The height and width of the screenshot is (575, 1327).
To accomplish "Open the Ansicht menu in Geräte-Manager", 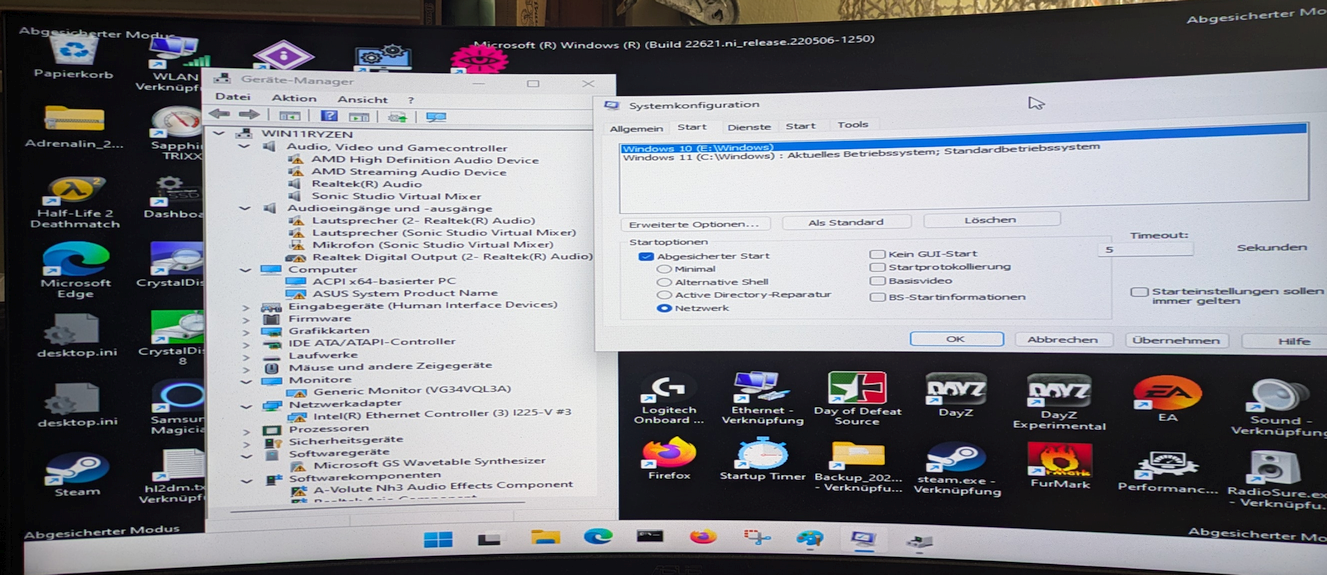I will point(362,99).
